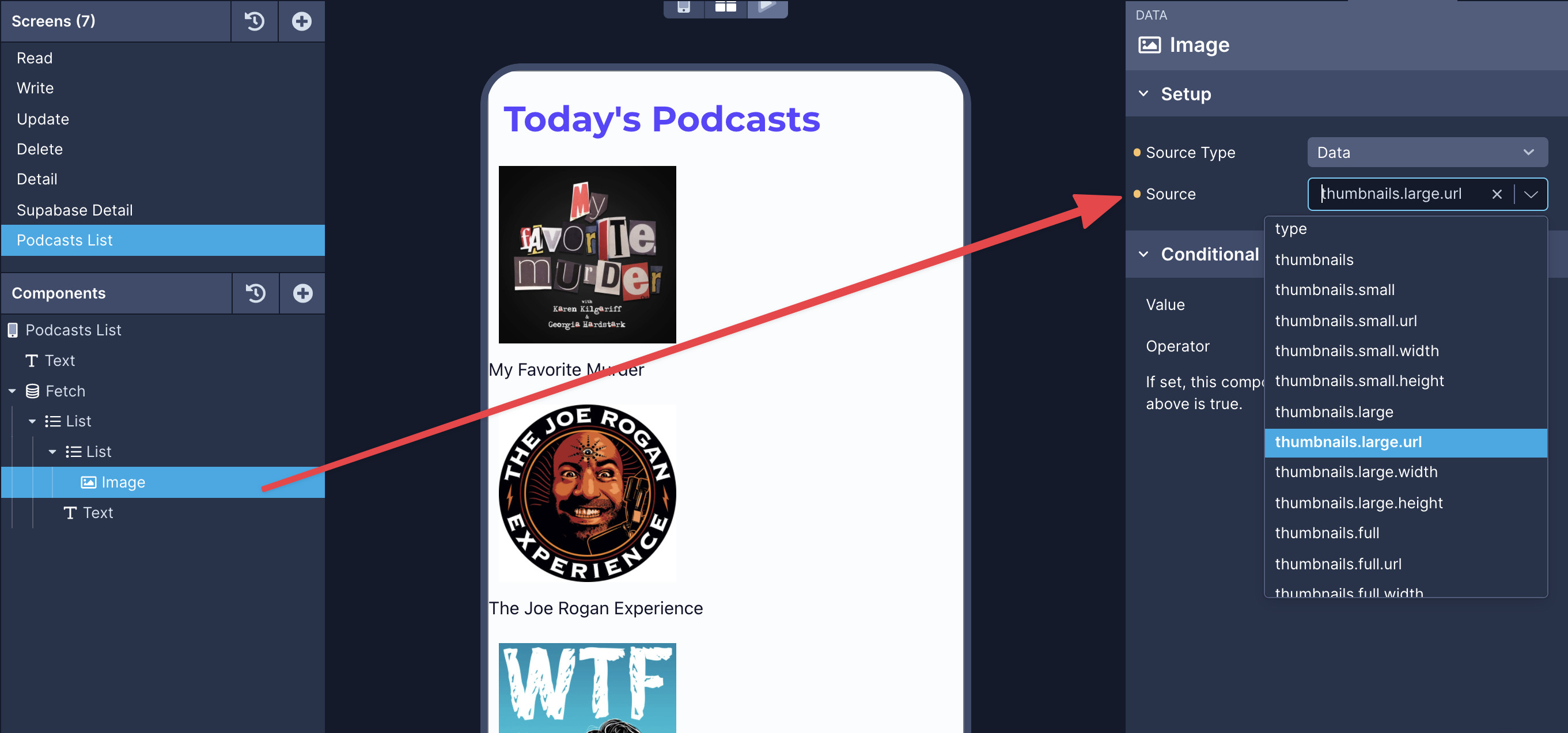This screenshot has height=733, width=1568.
Task: Choose 'thumbnails.large.width' option
Action: click(x=1406, y=473)
